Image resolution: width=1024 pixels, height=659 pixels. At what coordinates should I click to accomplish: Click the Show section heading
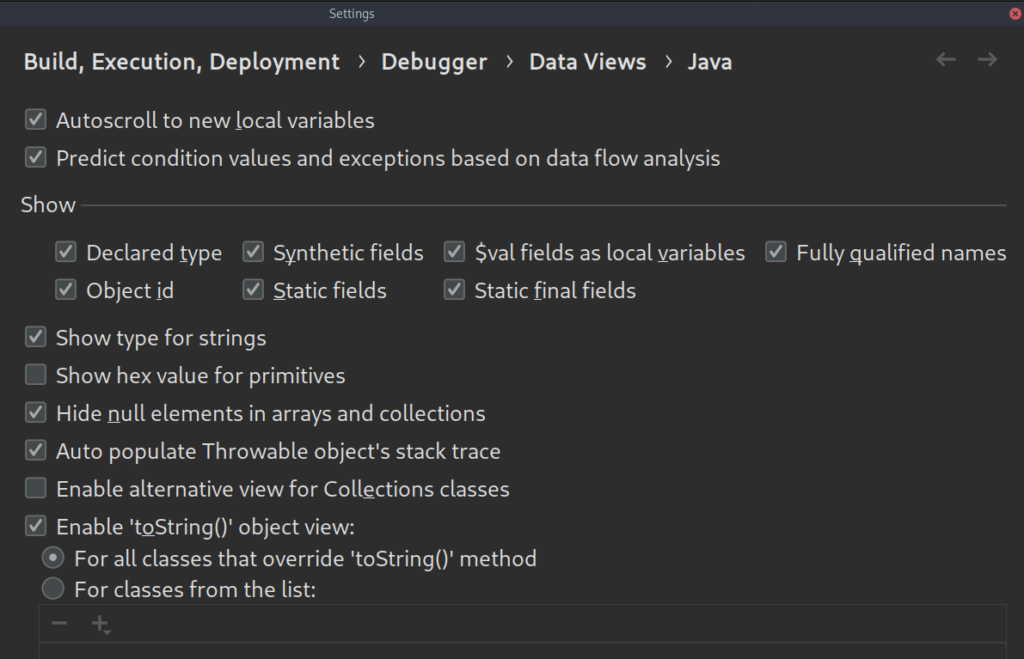coord(48,205)
